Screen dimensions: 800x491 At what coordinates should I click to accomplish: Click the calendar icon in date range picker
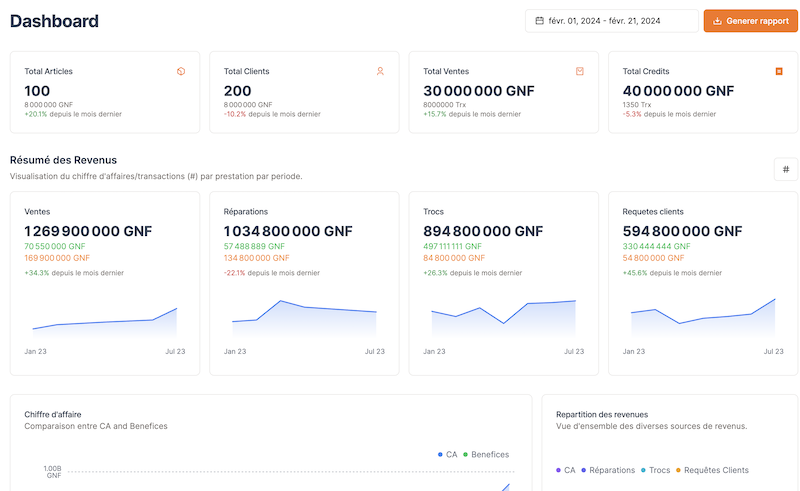(540, 21)
